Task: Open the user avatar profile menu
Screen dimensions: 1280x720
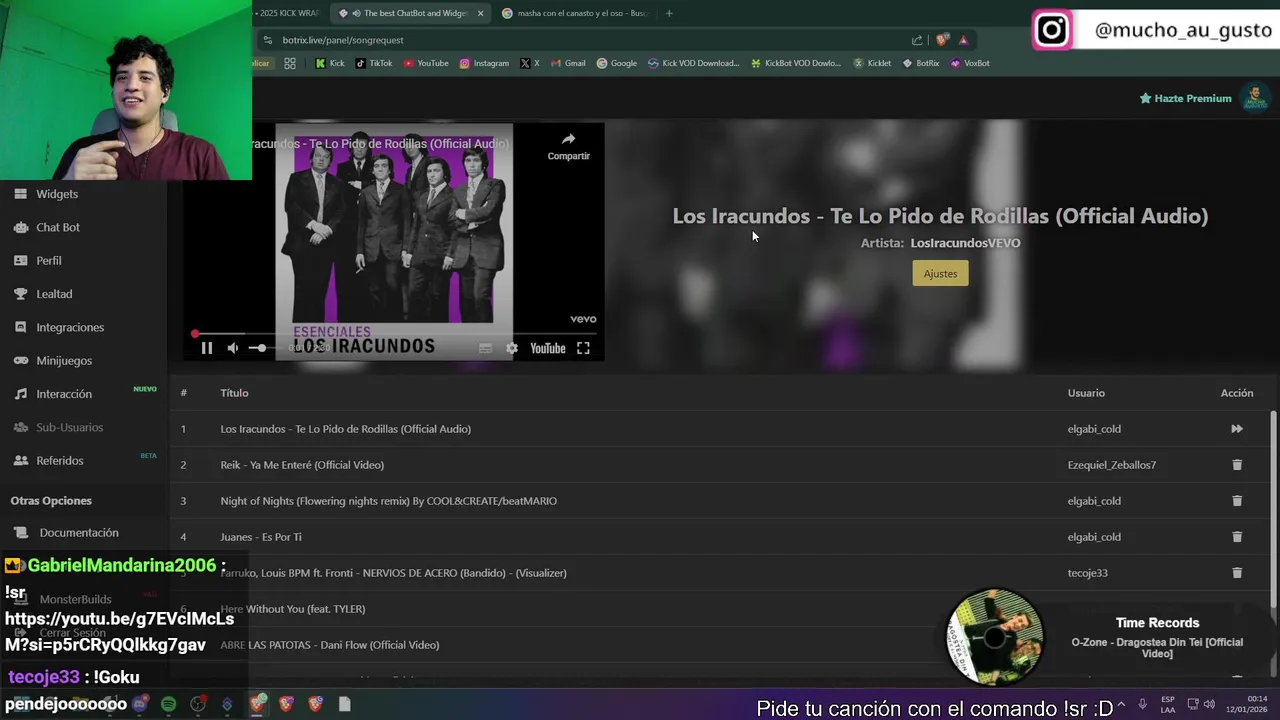Action: [x=1254, y=97]
